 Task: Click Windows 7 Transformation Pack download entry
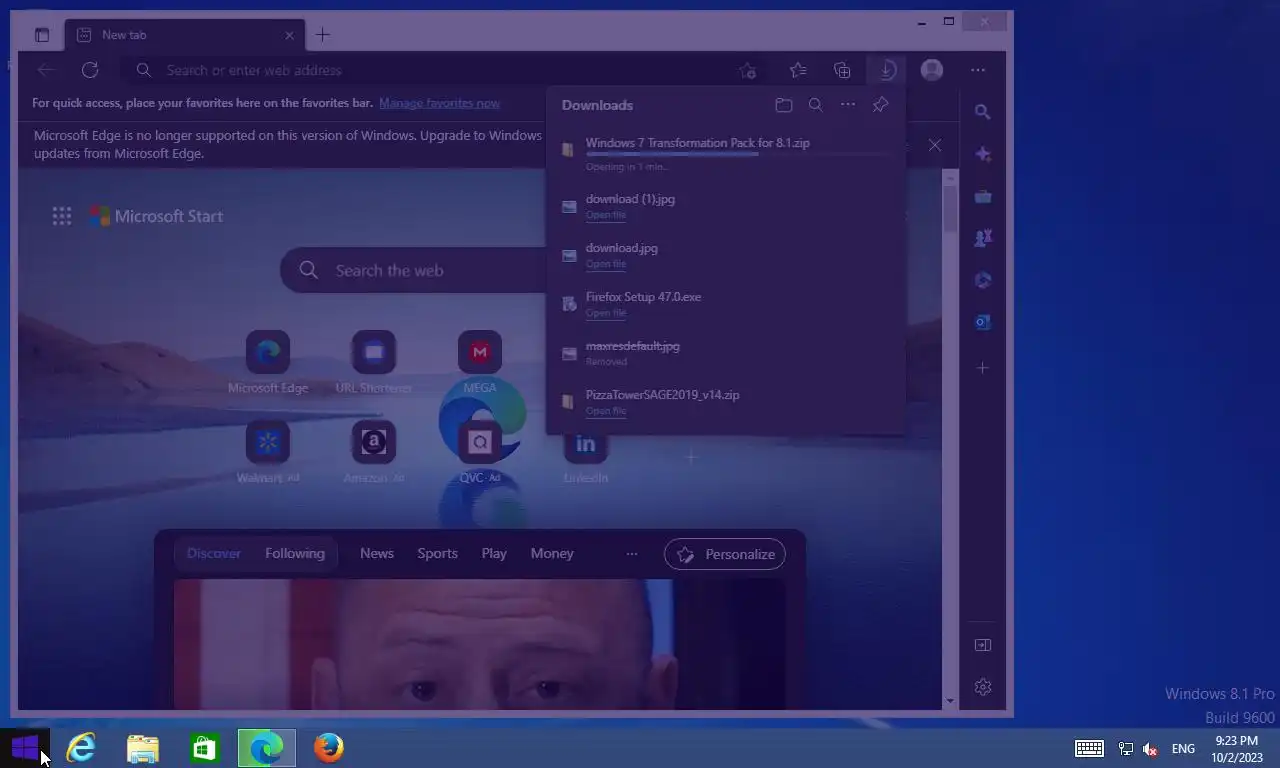[725, 152]
